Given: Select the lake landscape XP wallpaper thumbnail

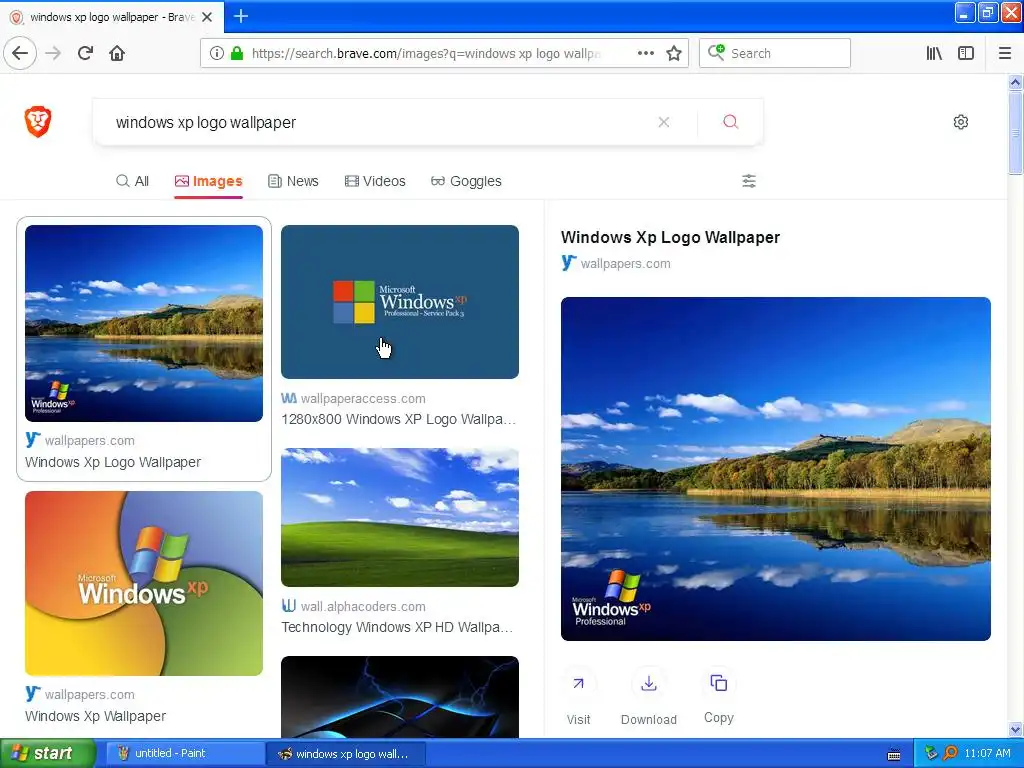Looking at the screenshot, I should [144, 323].
